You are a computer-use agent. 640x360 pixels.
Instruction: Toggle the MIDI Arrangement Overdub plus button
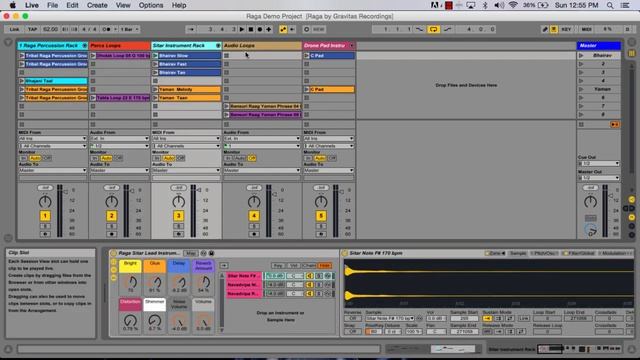(x=269, y=29)
